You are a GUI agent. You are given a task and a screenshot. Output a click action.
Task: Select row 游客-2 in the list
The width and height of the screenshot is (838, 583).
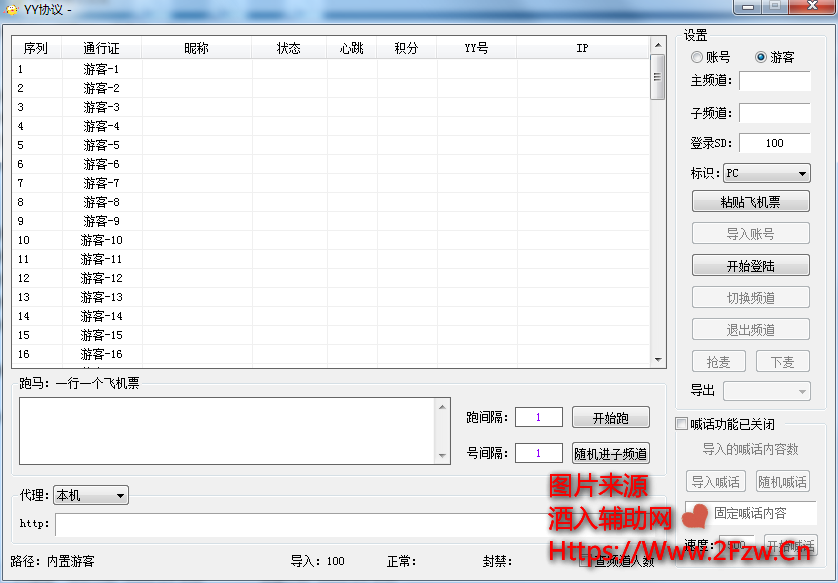coord(331,88)
